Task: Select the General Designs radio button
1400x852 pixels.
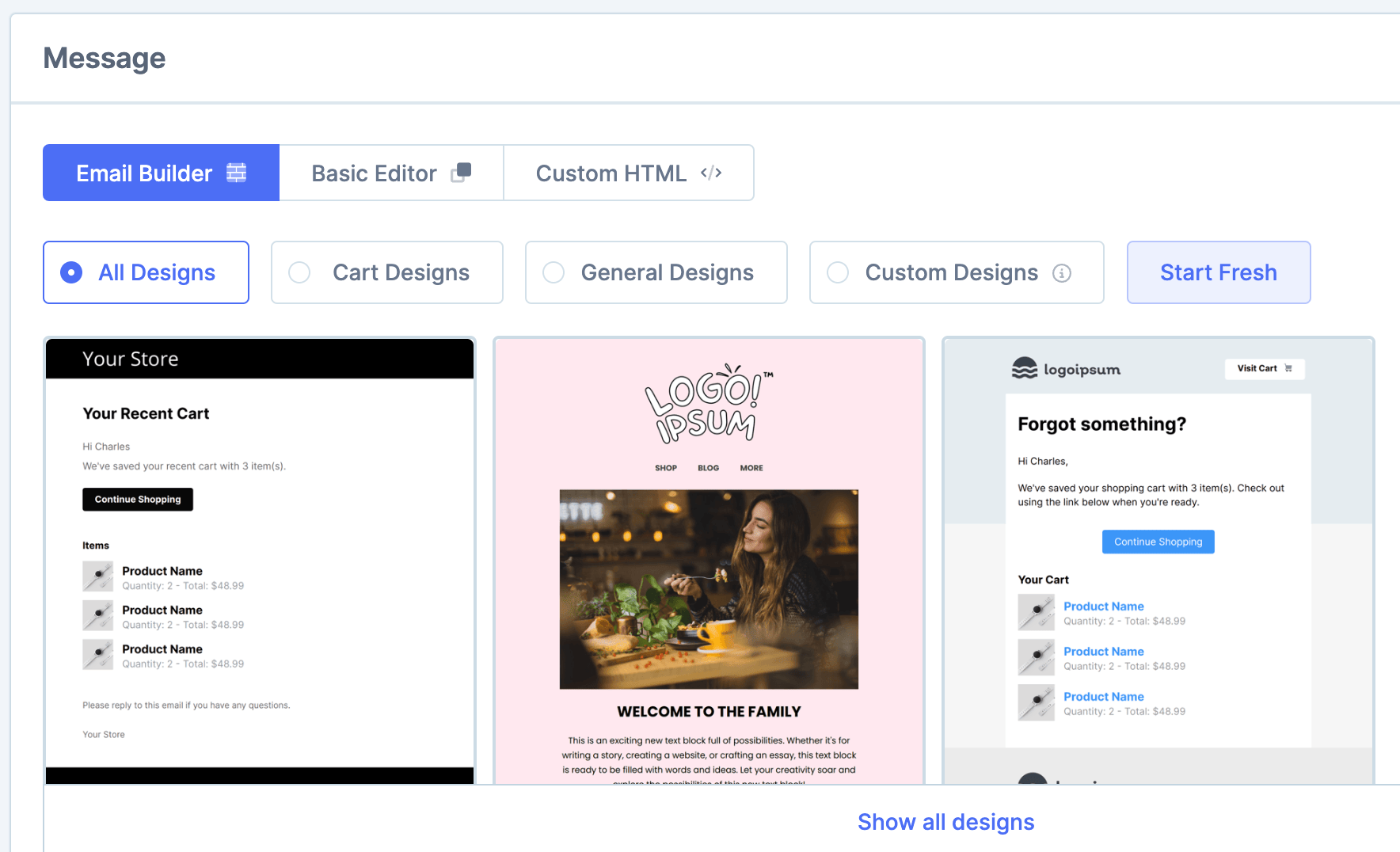Action: tap(554, 272)
